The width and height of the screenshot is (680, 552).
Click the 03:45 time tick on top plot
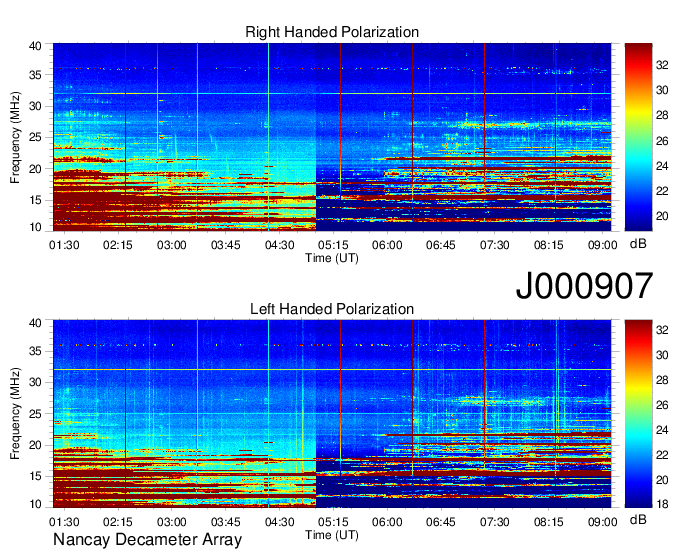(226, 245)
